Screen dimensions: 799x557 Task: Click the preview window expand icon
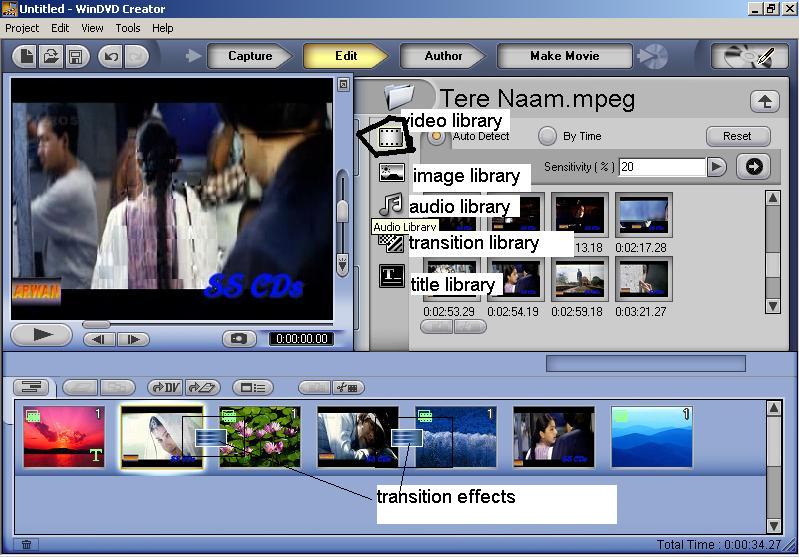(x=343, y=85)
